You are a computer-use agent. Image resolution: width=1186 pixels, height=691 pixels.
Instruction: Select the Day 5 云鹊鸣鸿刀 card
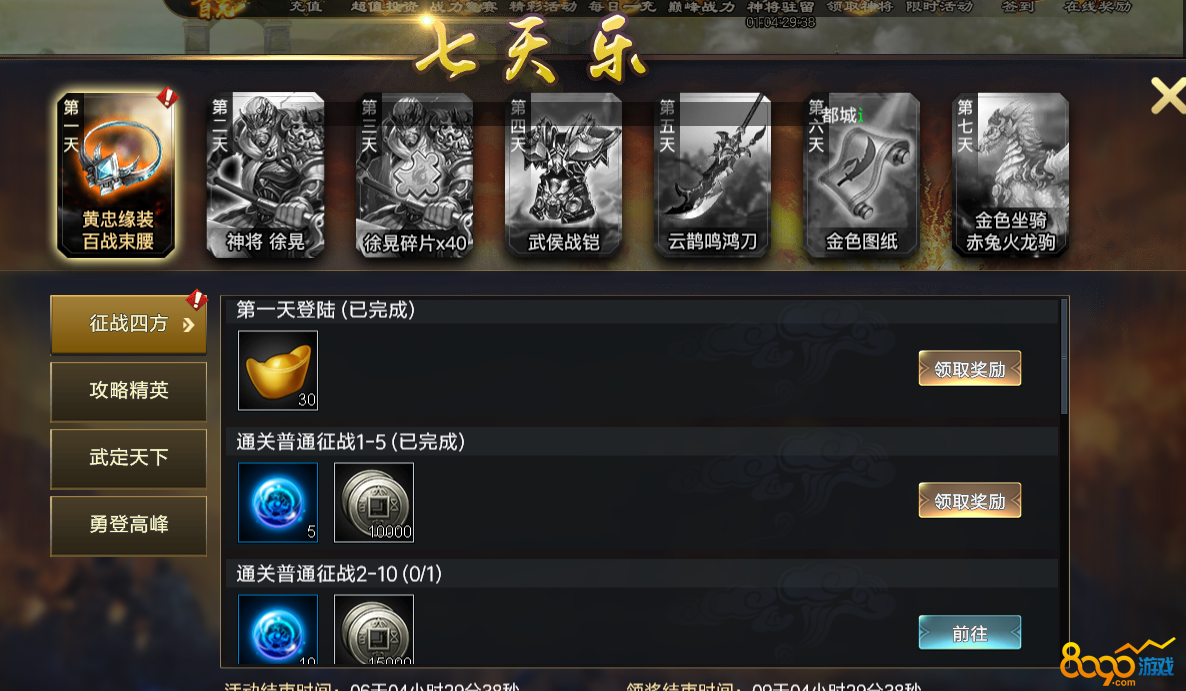tap(713, 175)
